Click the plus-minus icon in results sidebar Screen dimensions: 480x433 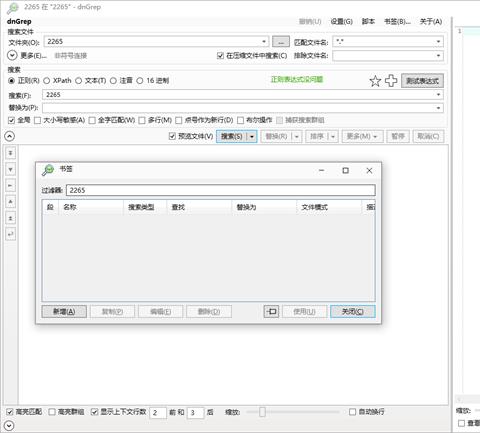(11, 218)
